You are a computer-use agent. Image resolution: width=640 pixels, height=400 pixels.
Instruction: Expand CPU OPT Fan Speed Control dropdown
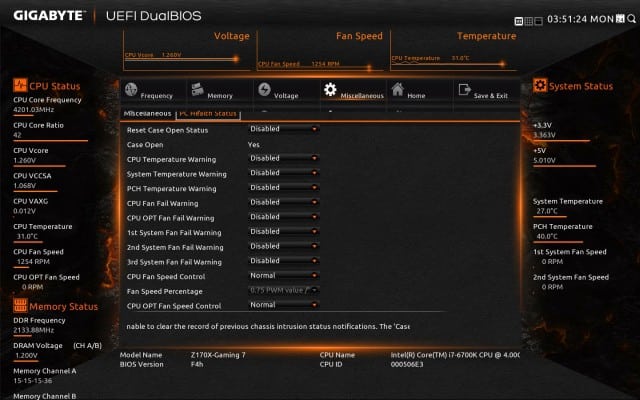pos(284,305)
